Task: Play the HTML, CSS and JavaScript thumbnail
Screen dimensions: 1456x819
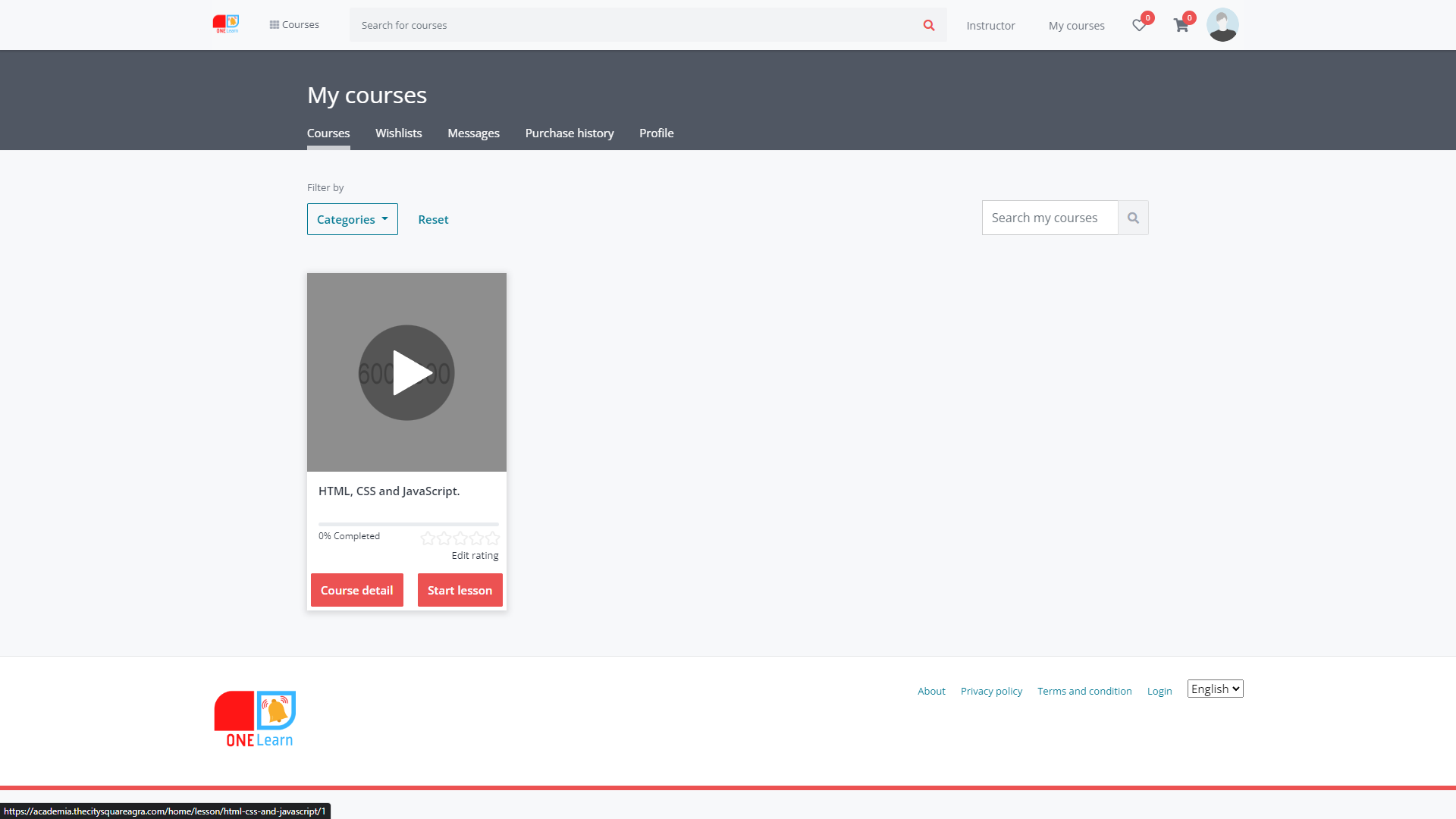Action: pyautogui.click(x=406, y=372)
